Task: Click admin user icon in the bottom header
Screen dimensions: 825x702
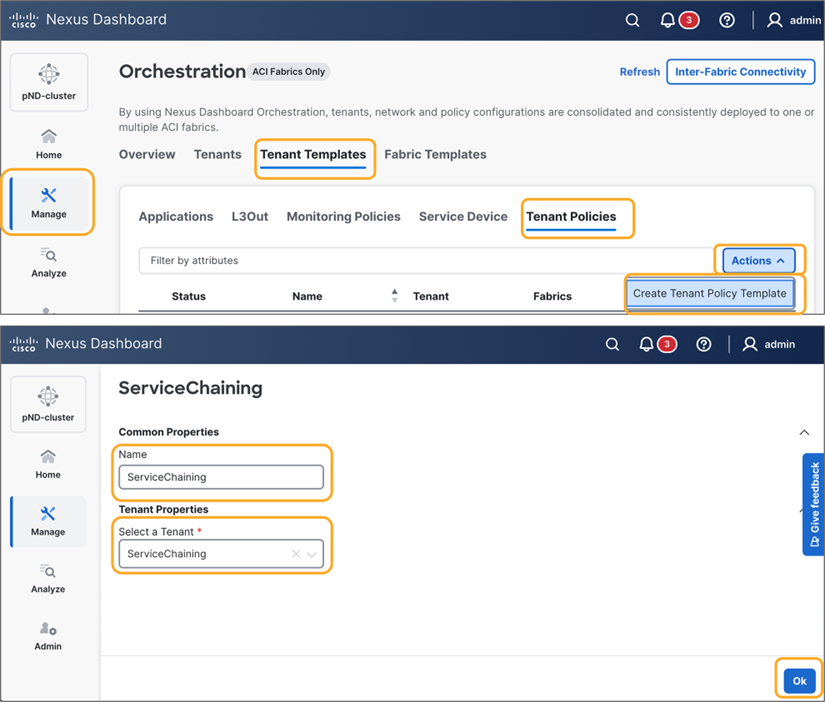Action: point(749,344)
